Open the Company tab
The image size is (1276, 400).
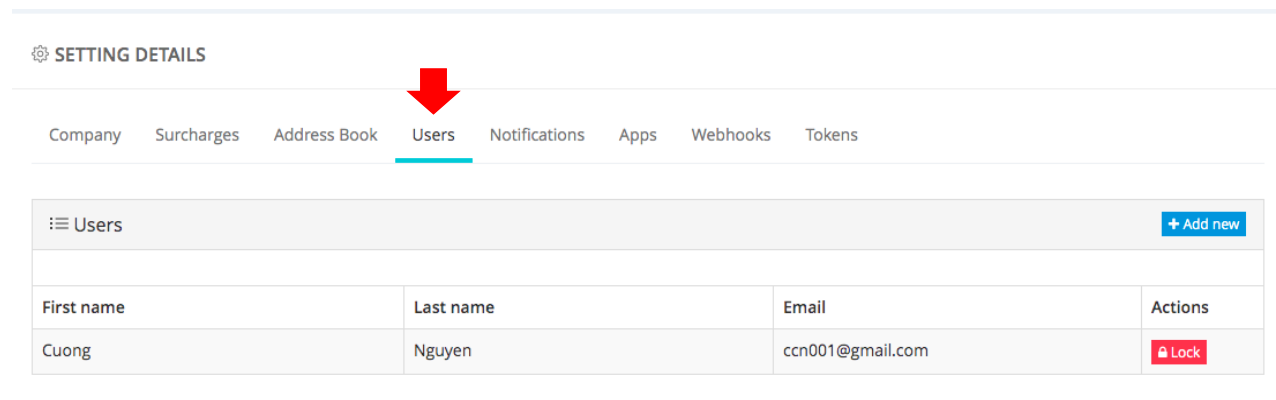(x=85, y=134)
